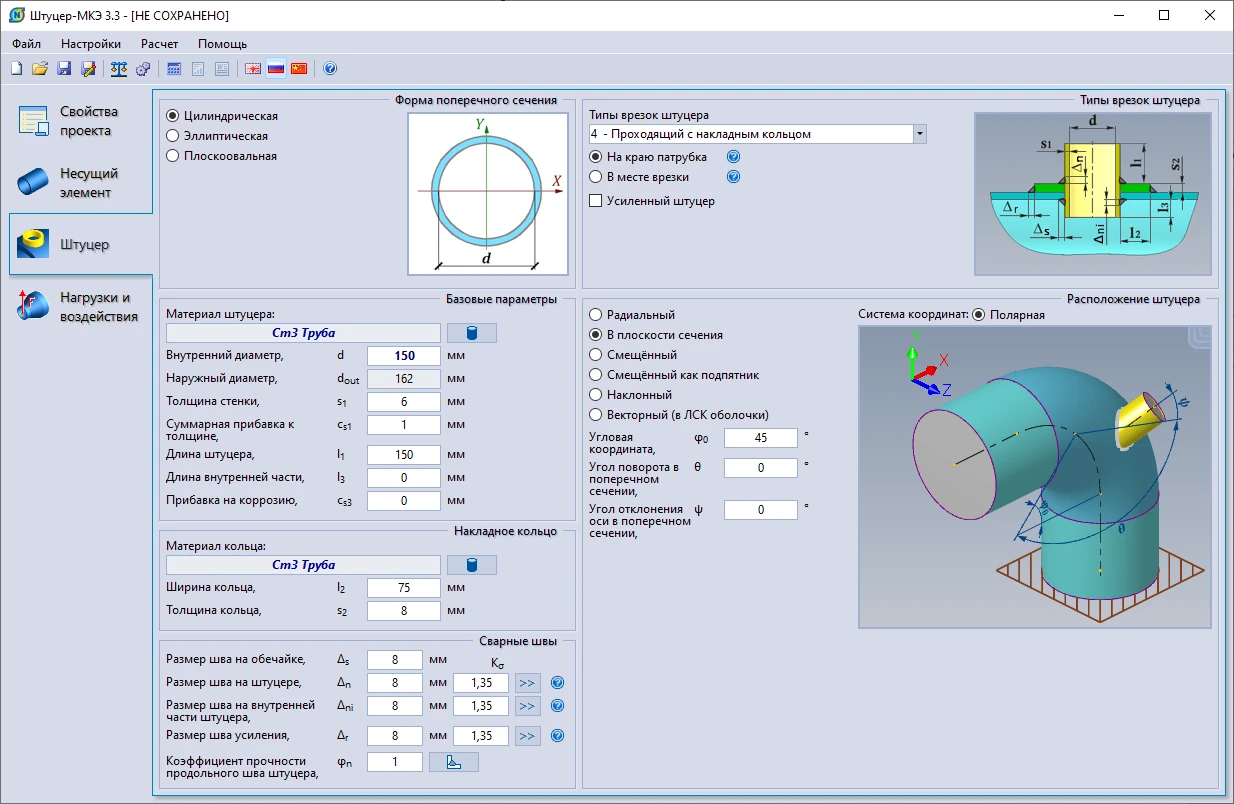Click the Open folder toolbar icon
Screen dimensions: 1234x804
pos(40,69)
